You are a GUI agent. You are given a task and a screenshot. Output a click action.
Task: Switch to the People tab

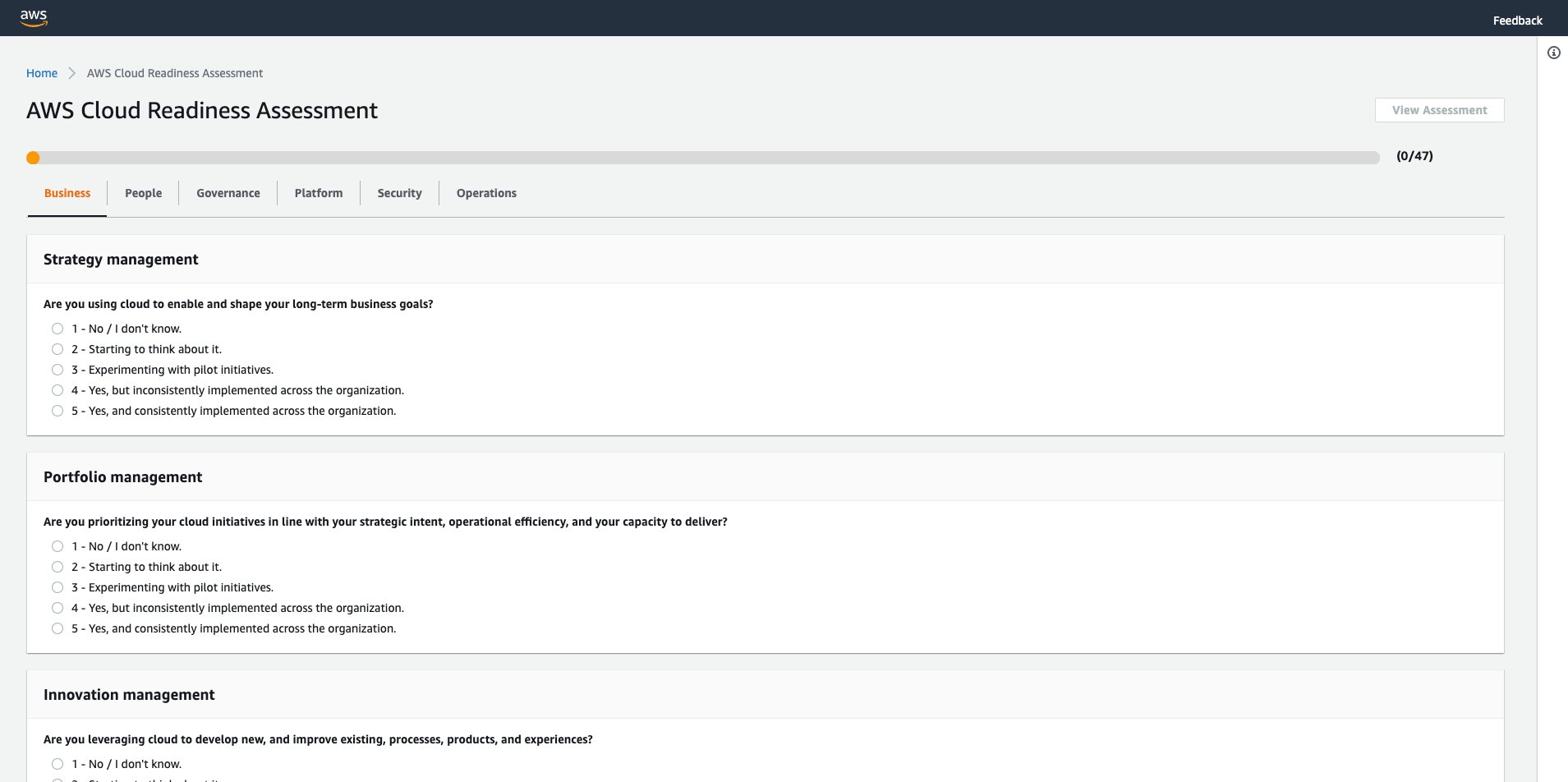pyautogui.click(x=143, y=193)
